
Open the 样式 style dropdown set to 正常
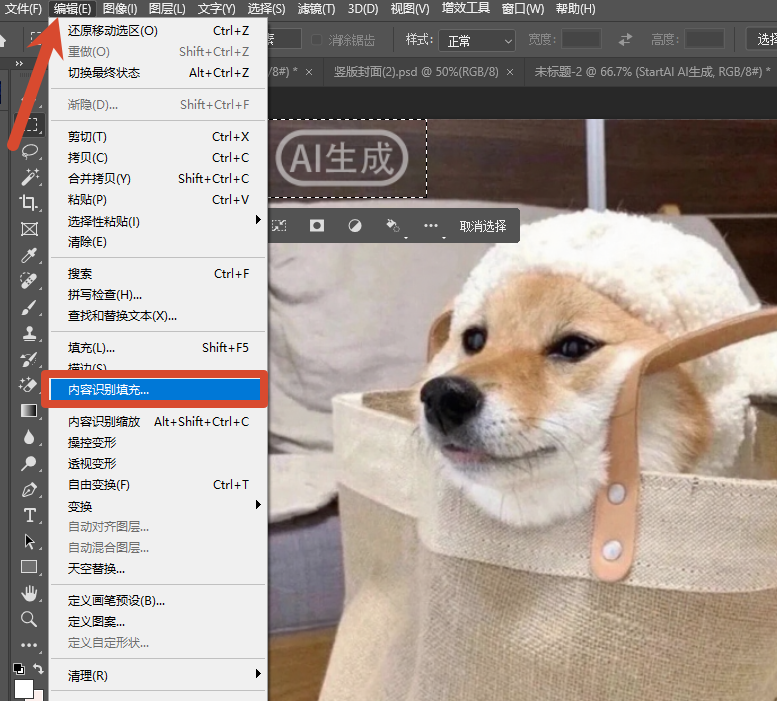tap(477, 41)
